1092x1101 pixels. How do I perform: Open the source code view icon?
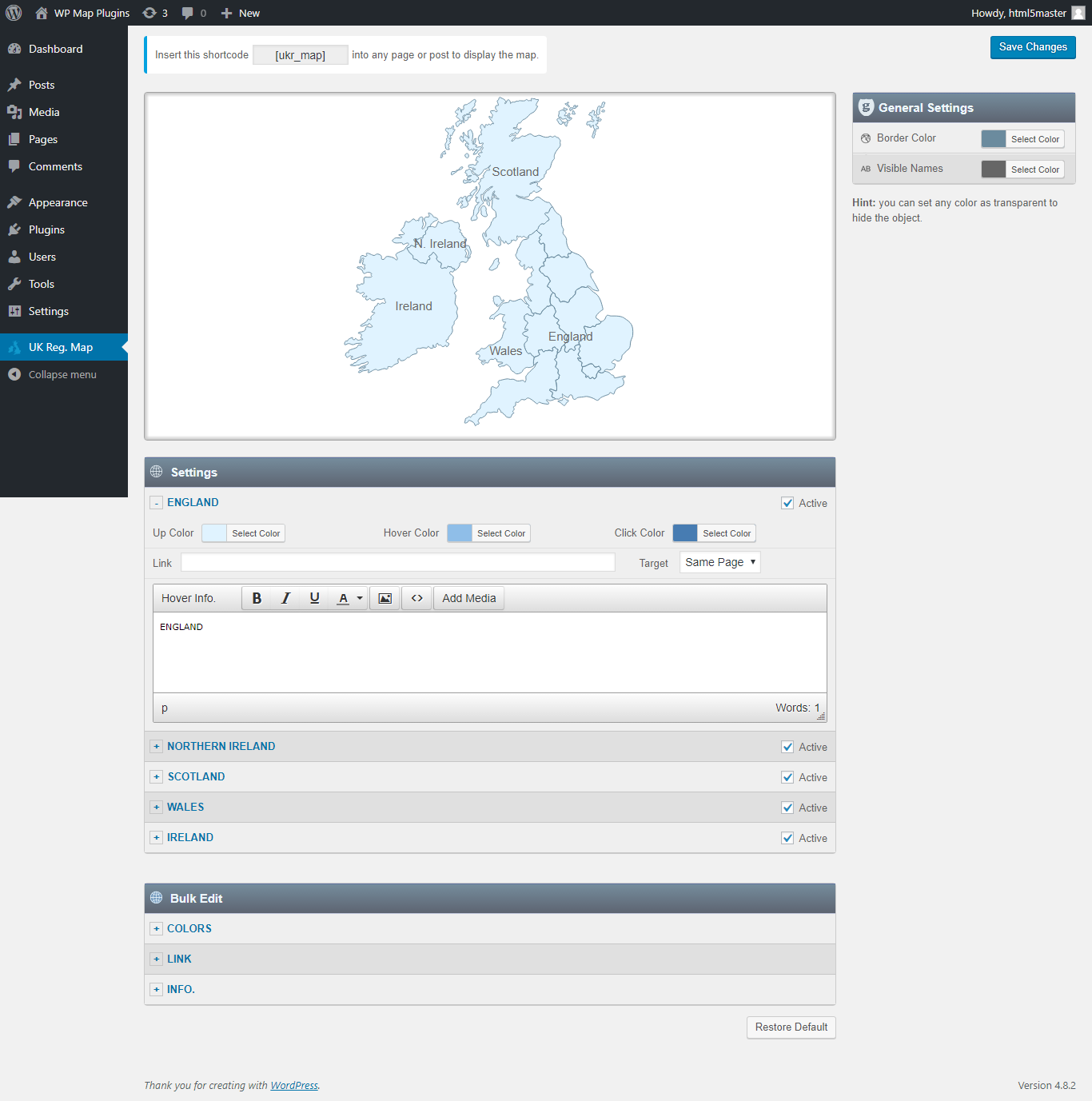[416, 598]
